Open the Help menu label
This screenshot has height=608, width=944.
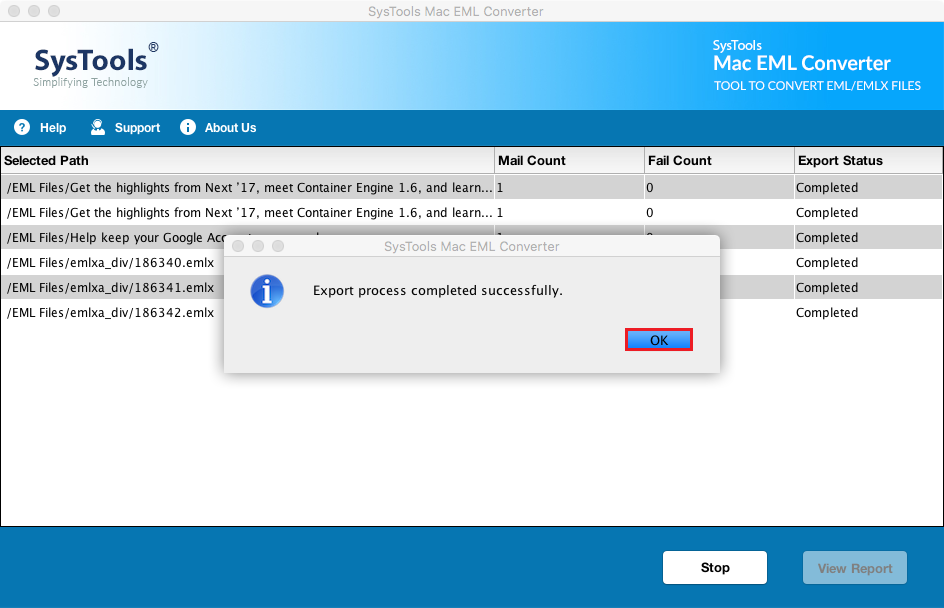tap(53, 128)
